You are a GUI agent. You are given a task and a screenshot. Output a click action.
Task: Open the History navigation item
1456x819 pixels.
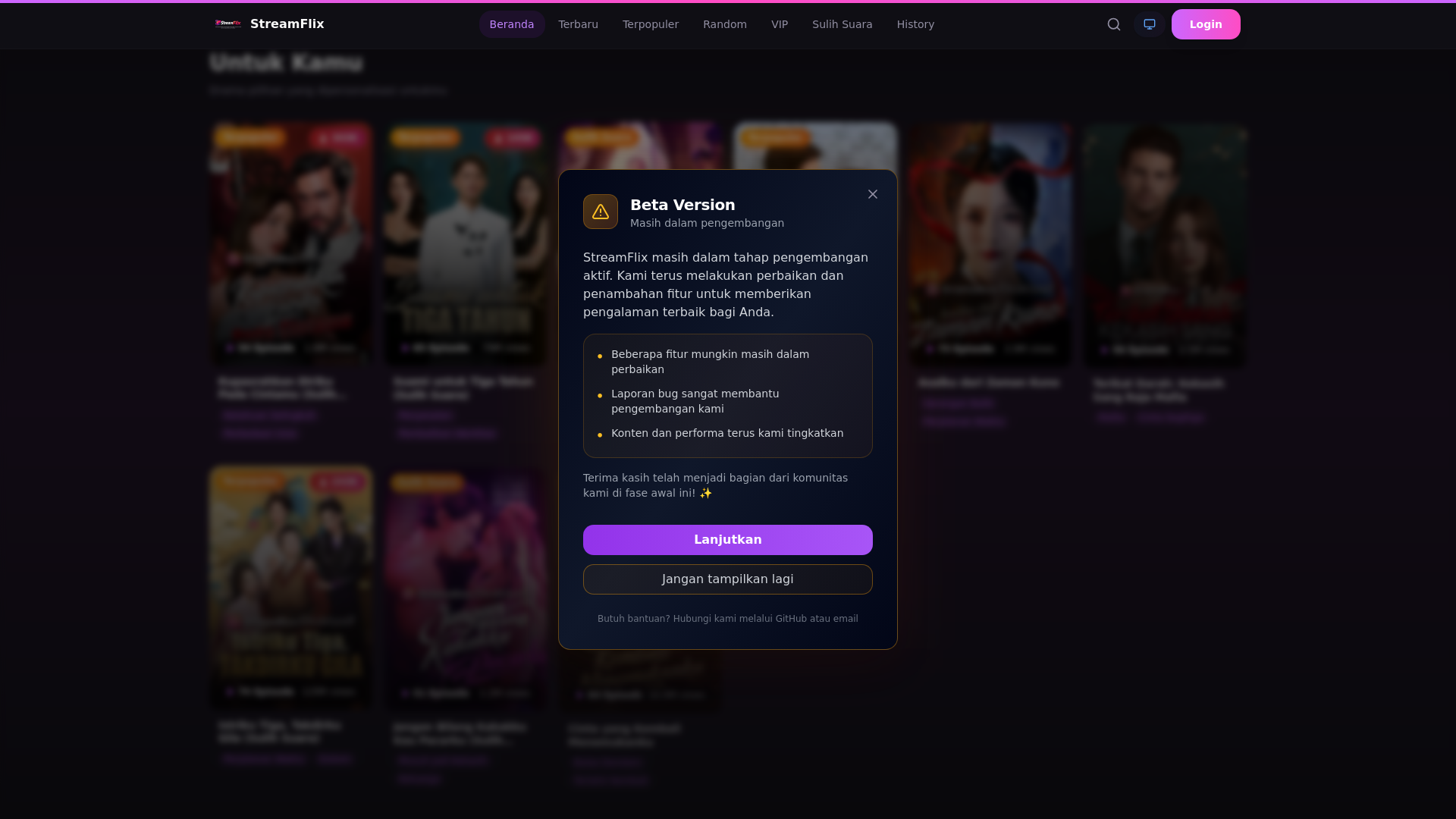tap(916, 24)
